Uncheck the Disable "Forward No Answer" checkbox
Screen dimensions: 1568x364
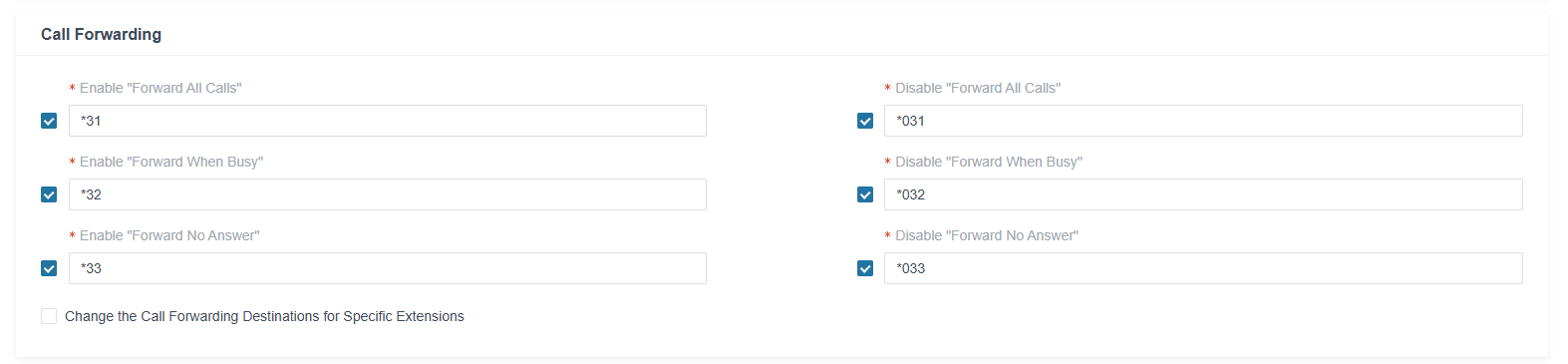[x=865, y=268]
